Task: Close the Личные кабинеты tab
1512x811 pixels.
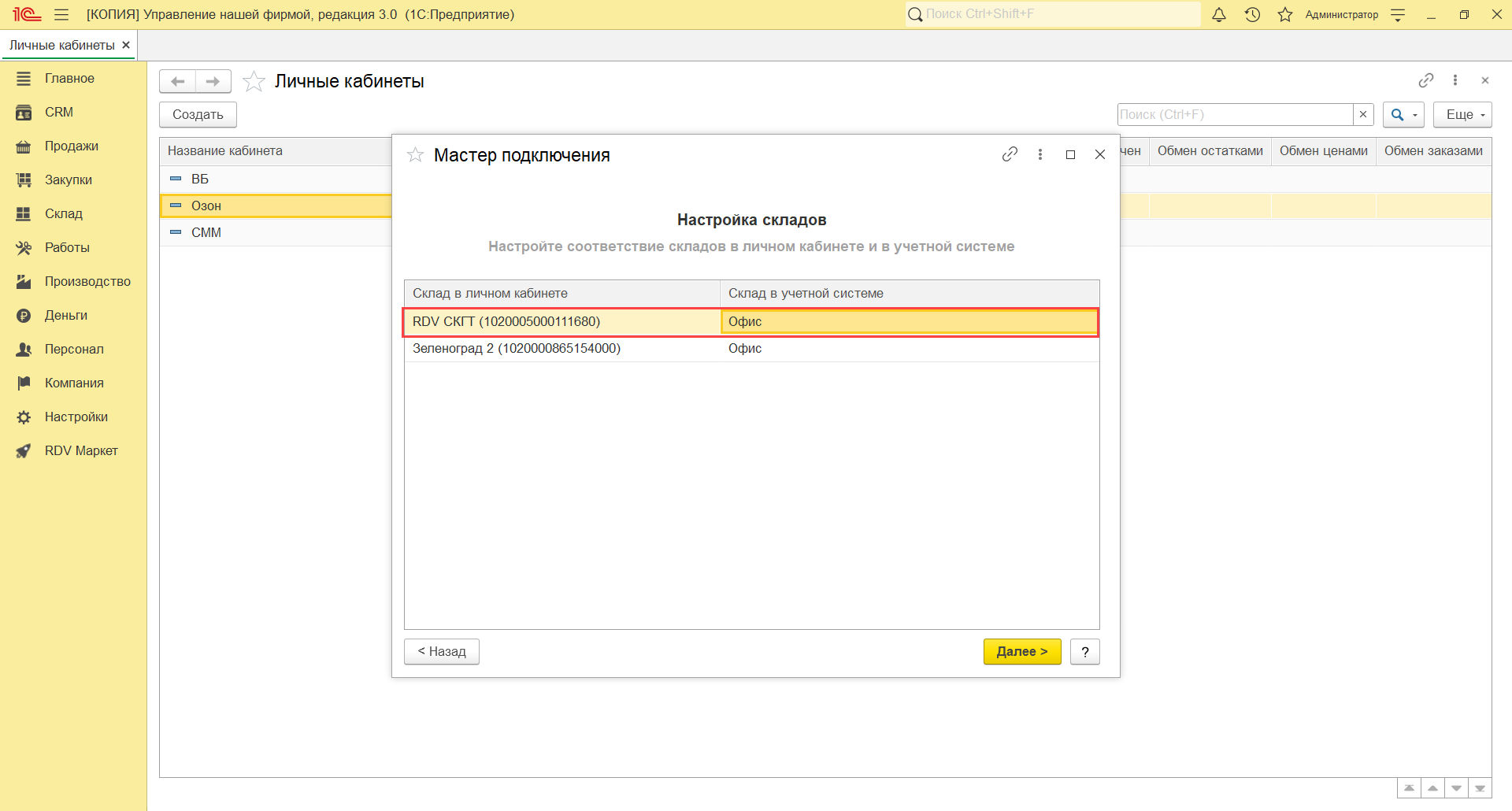Action: click(126, 45)
